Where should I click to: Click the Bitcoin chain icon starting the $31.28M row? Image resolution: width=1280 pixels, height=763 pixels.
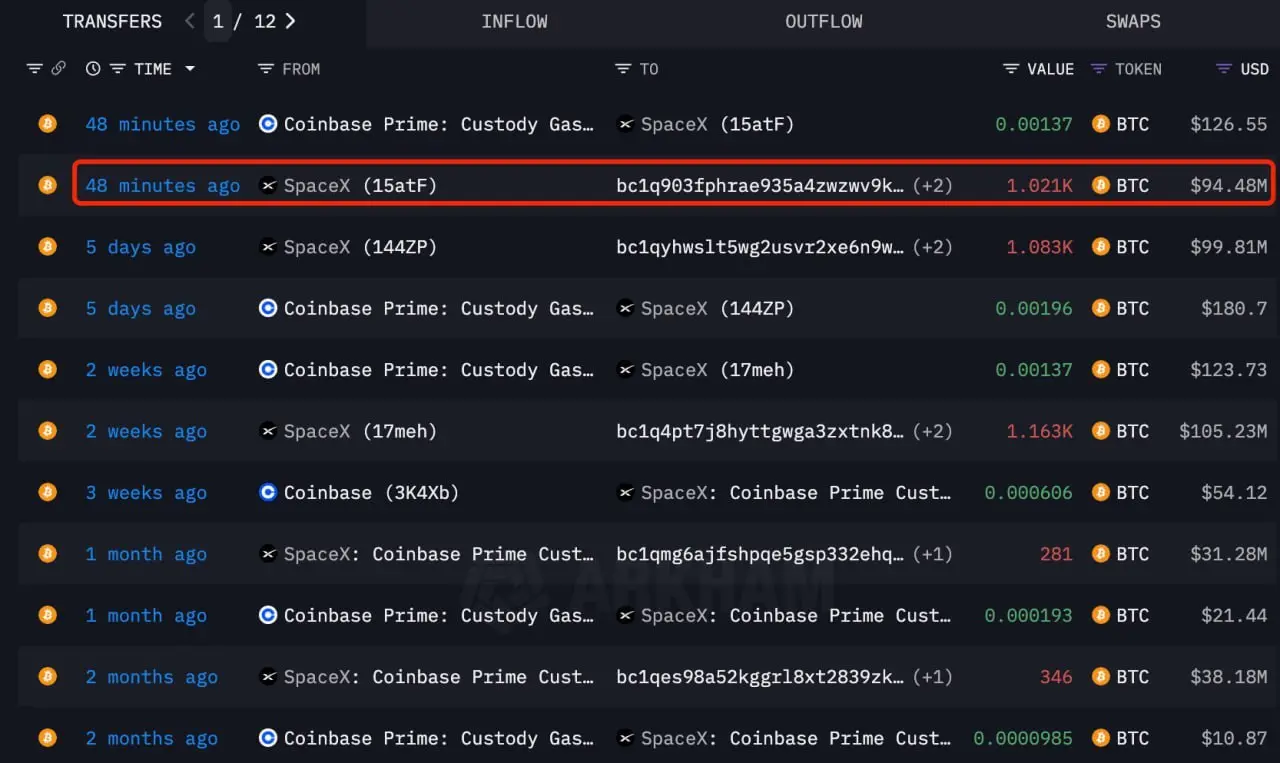click(x=47, y=554)
